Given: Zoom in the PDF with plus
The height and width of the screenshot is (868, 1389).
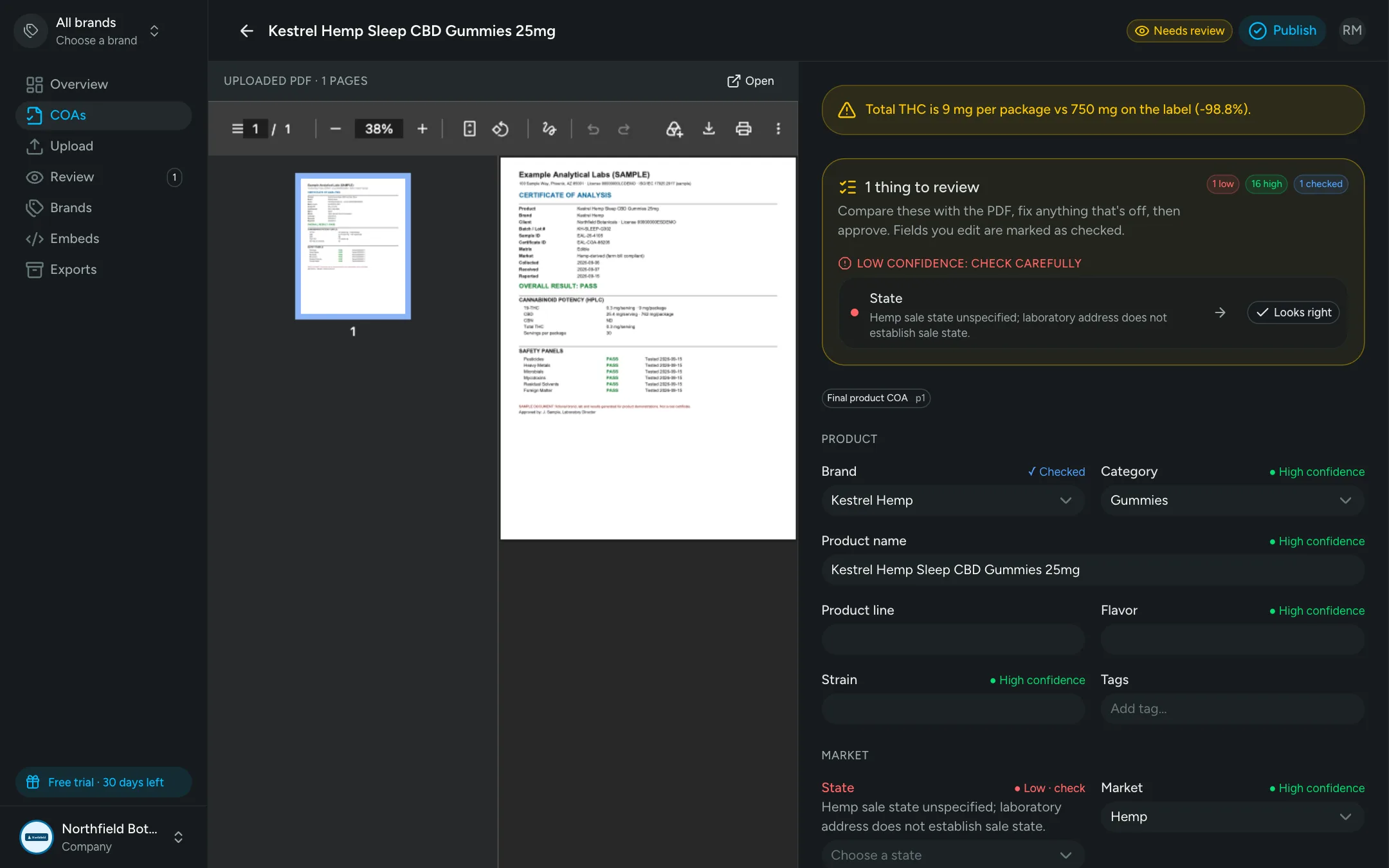Looking at the screenshot, I should click(422, 129).
